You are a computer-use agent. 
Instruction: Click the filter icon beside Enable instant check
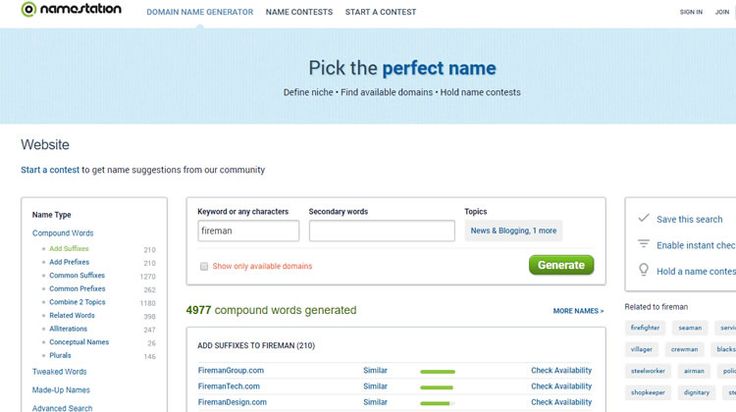[x=643, y=245]
